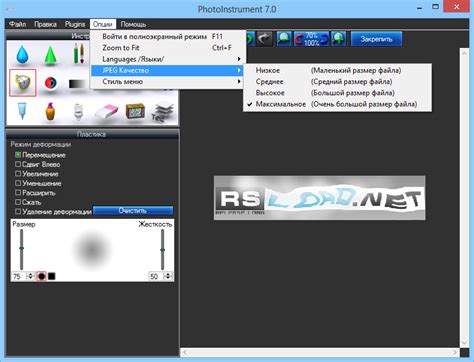This screenshot has height=362, width=474.
Task: Select the green cone Sharpen tool
Action: click(x=50, y=55)
